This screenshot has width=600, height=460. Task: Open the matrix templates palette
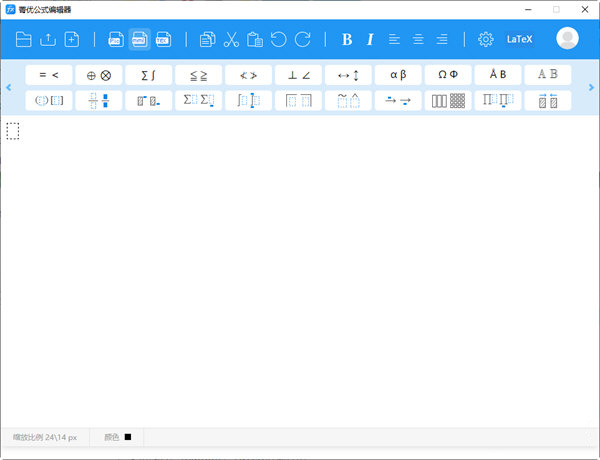(x=448, y=101)
